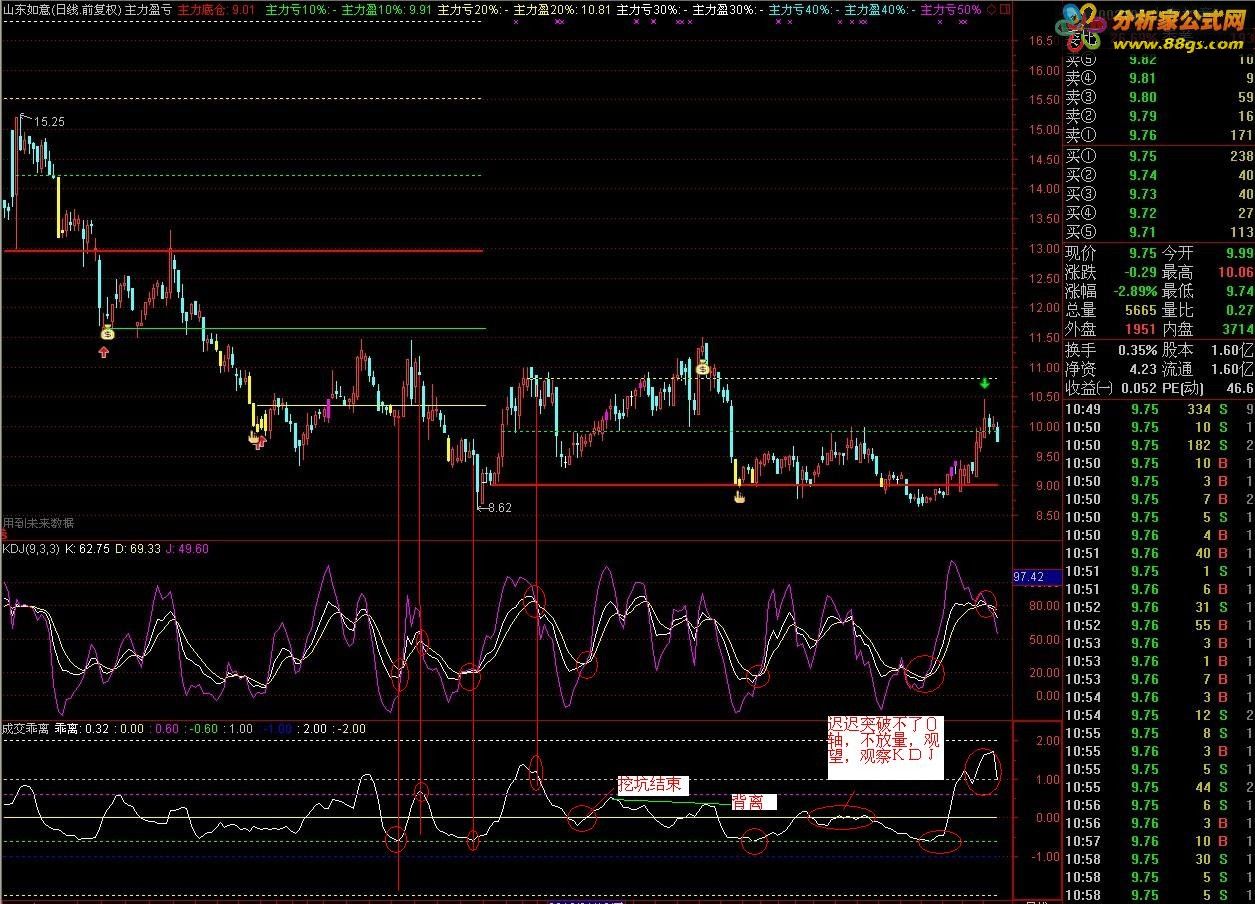Select the 买② 9.74 bid row
Image resolution: width=1255 pixels, height=904 pixels.
[x=1159, y=175]
